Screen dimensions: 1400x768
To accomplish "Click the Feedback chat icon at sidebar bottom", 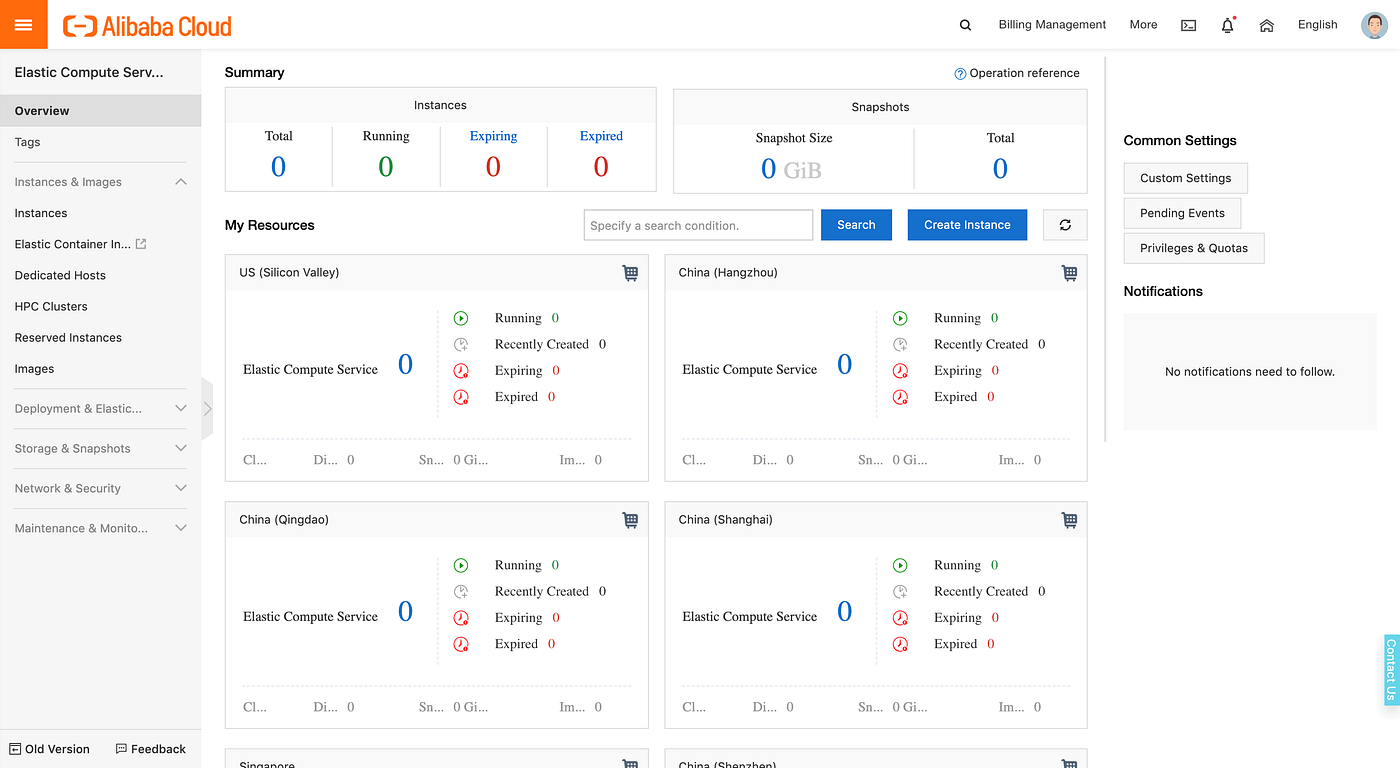I will (x=121, y=749).
